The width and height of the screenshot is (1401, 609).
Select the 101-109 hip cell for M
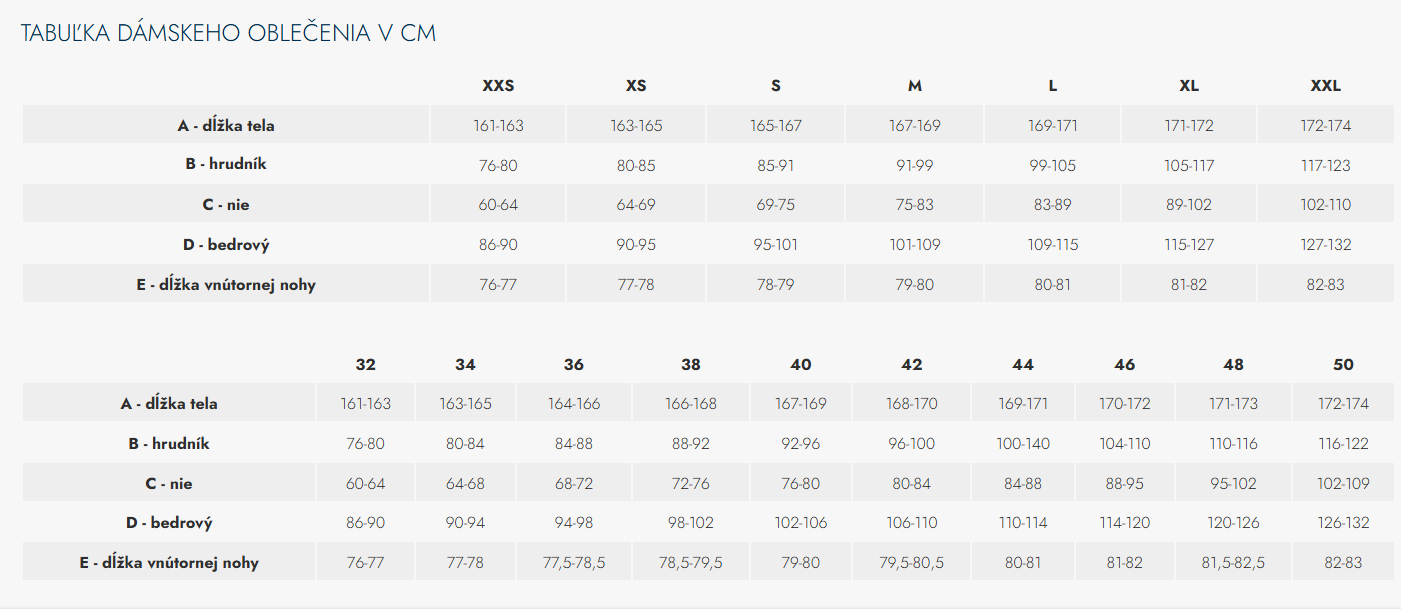coord(914,245)
